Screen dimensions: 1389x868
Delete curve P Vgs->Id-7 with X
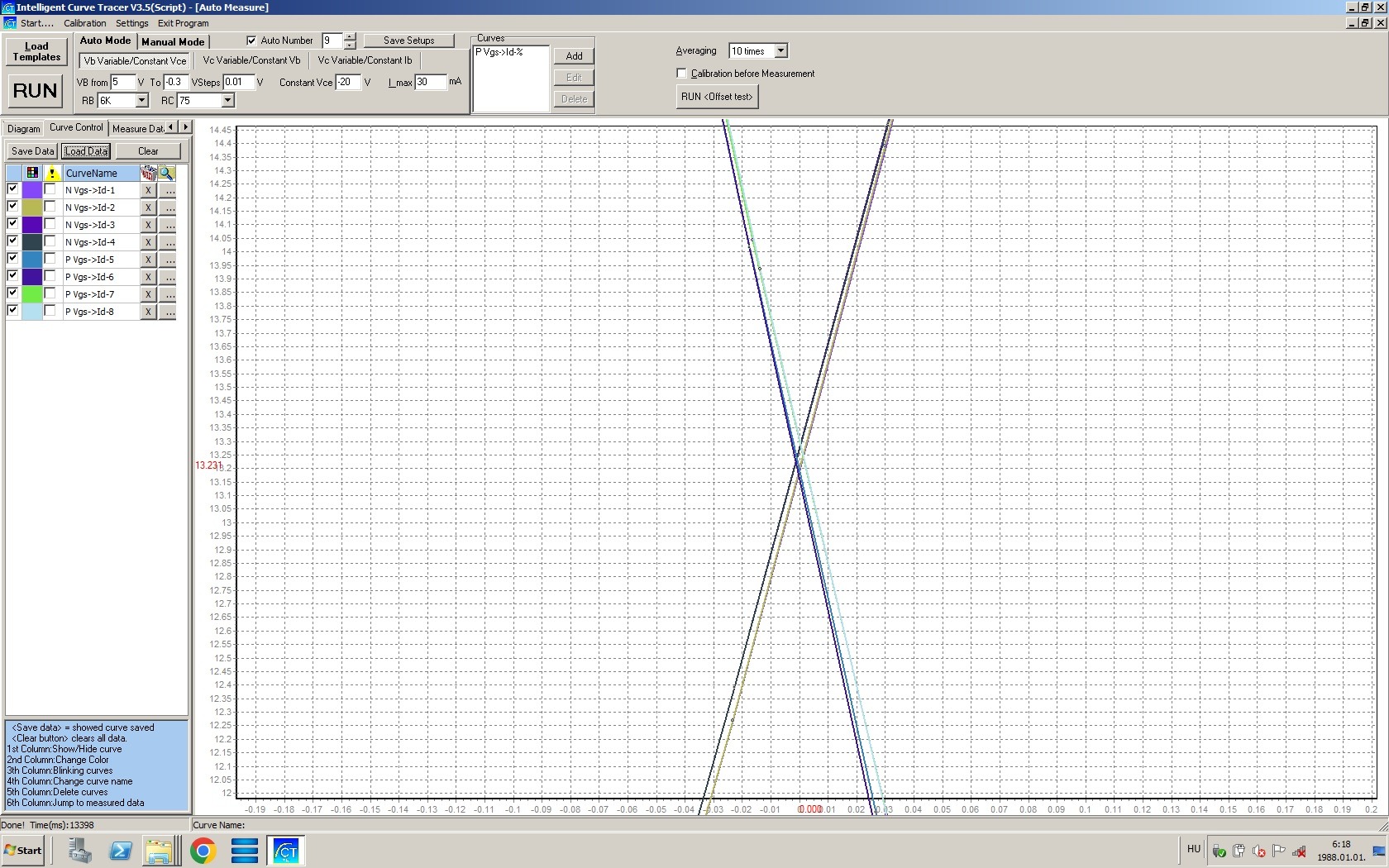(x=148, y=294)
